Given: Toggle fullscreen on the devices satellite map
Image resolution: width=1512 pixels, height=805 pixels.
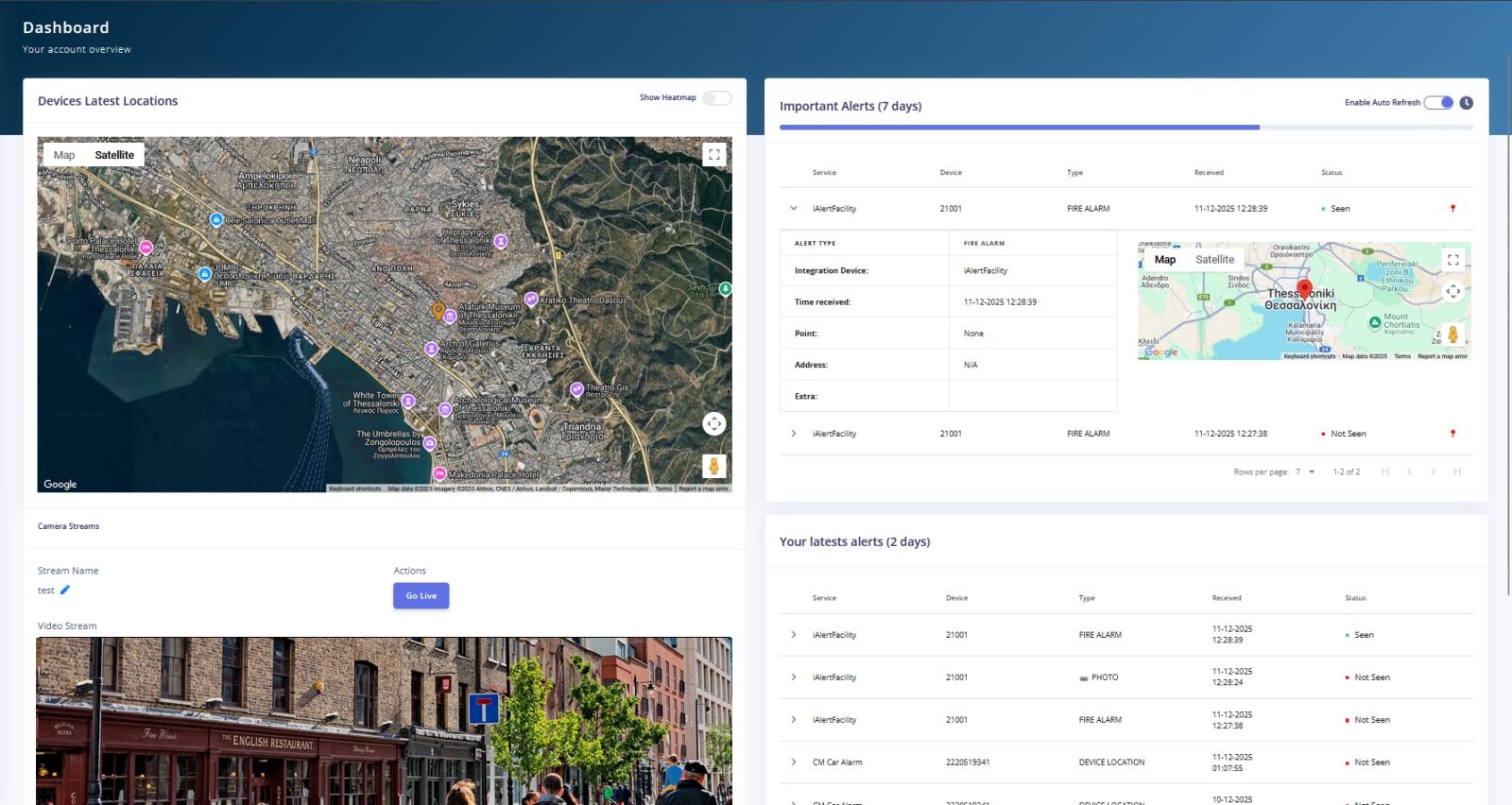Looking at the screenshot, I should pos(714,154).
